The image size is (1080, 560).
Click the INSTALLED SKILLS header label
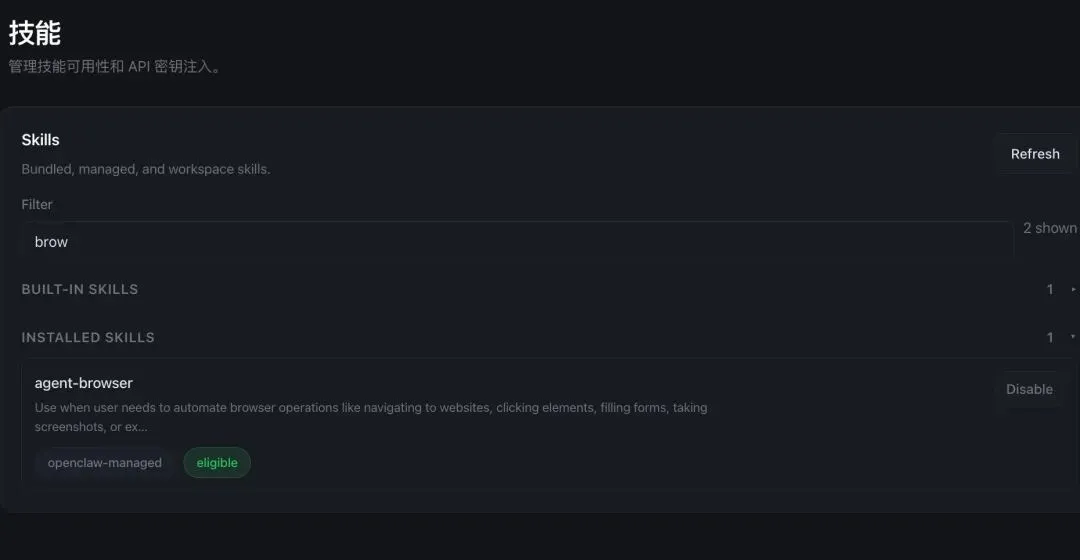pyautogui.click(x=88, y=338)
